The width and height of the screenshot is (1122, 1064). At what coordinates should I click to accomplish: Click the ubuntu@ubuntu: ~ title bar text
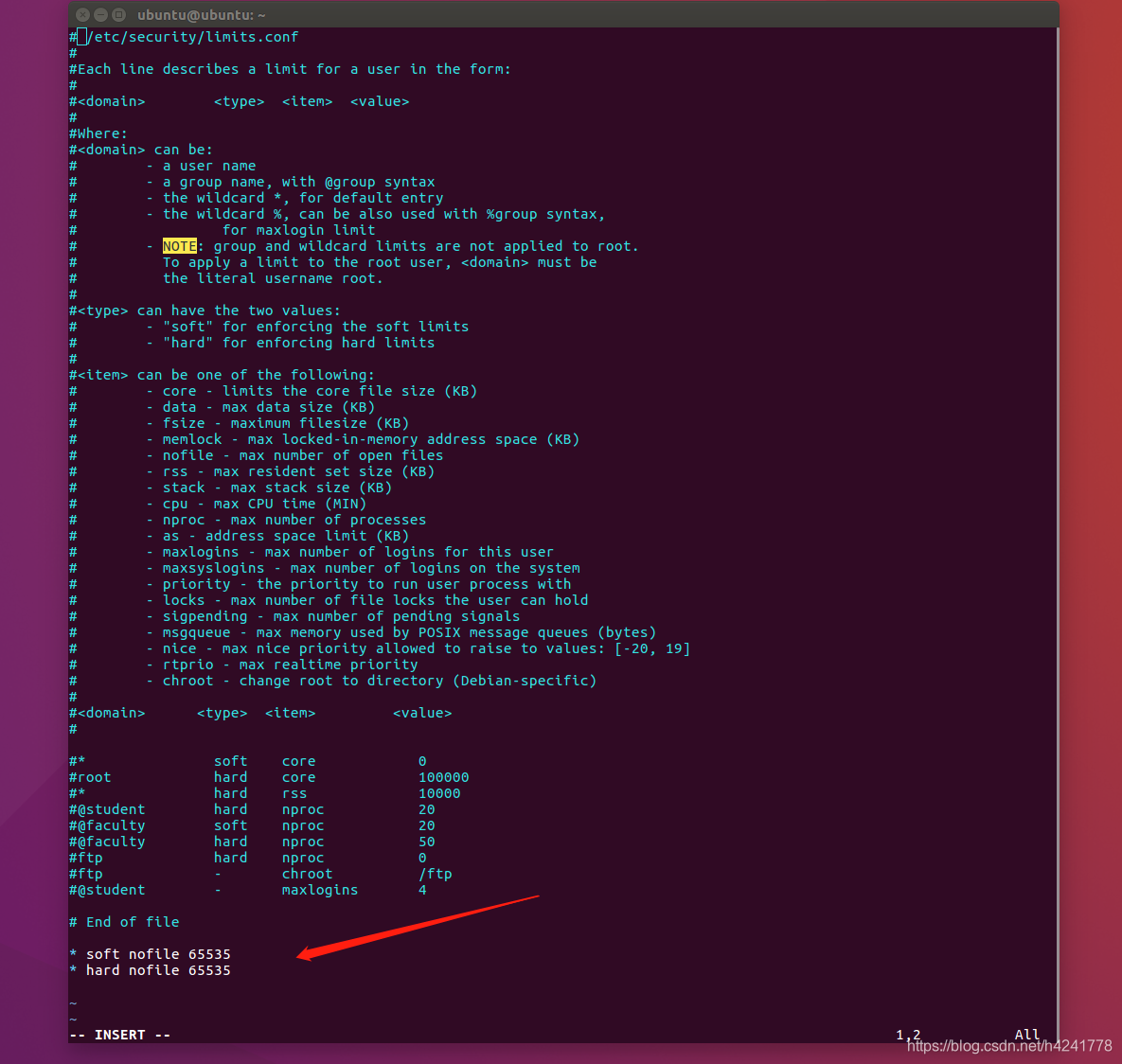click(201, 14)
